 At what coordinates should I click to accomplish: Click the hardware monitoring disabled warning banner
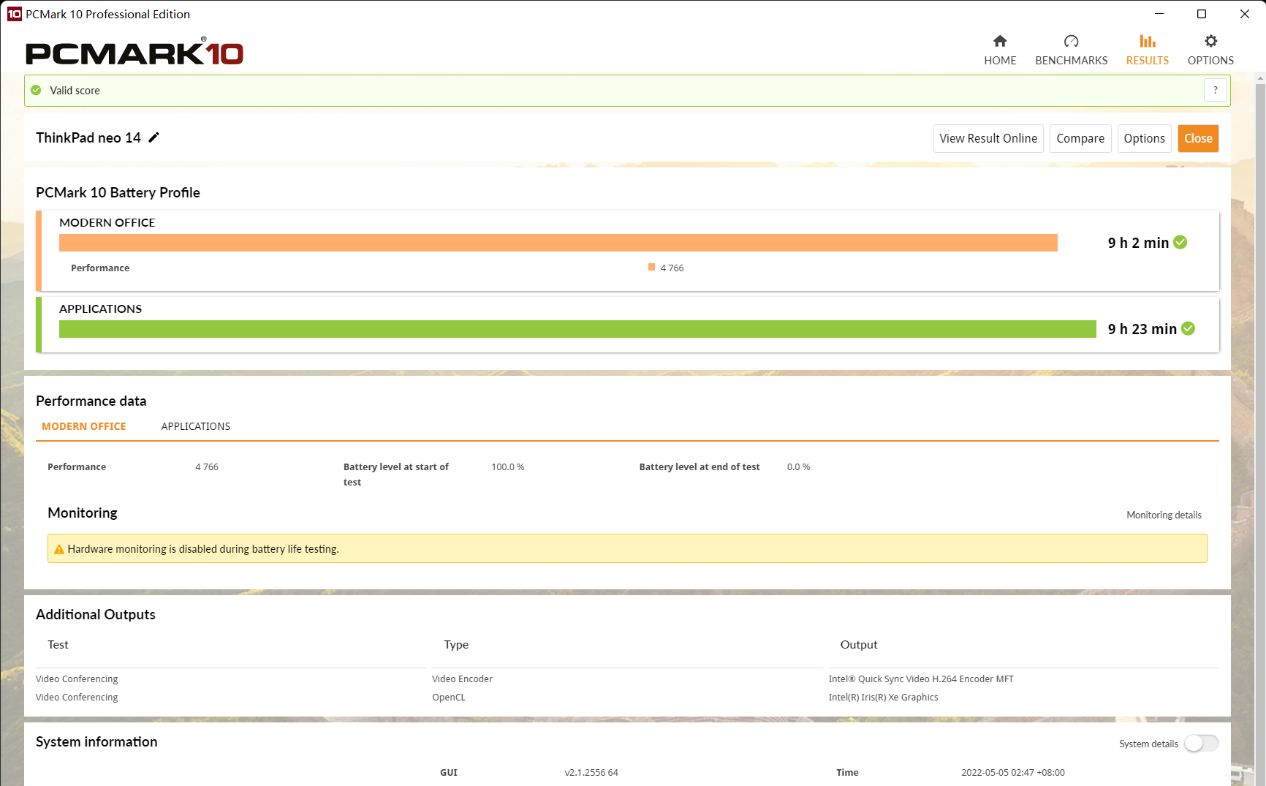(x=627, y=548)
